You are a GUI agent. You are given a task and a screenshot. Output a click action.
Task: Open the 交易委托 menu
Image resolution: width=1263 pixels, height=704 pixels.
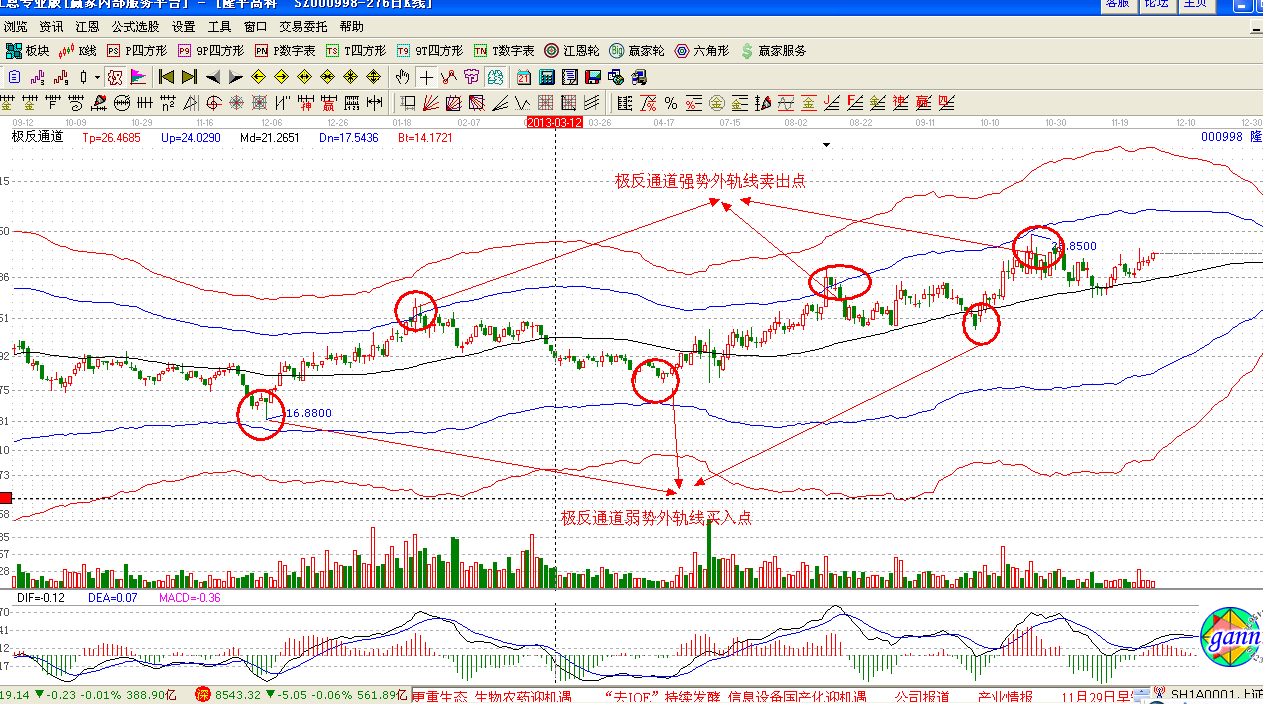[x=303, y=27]
